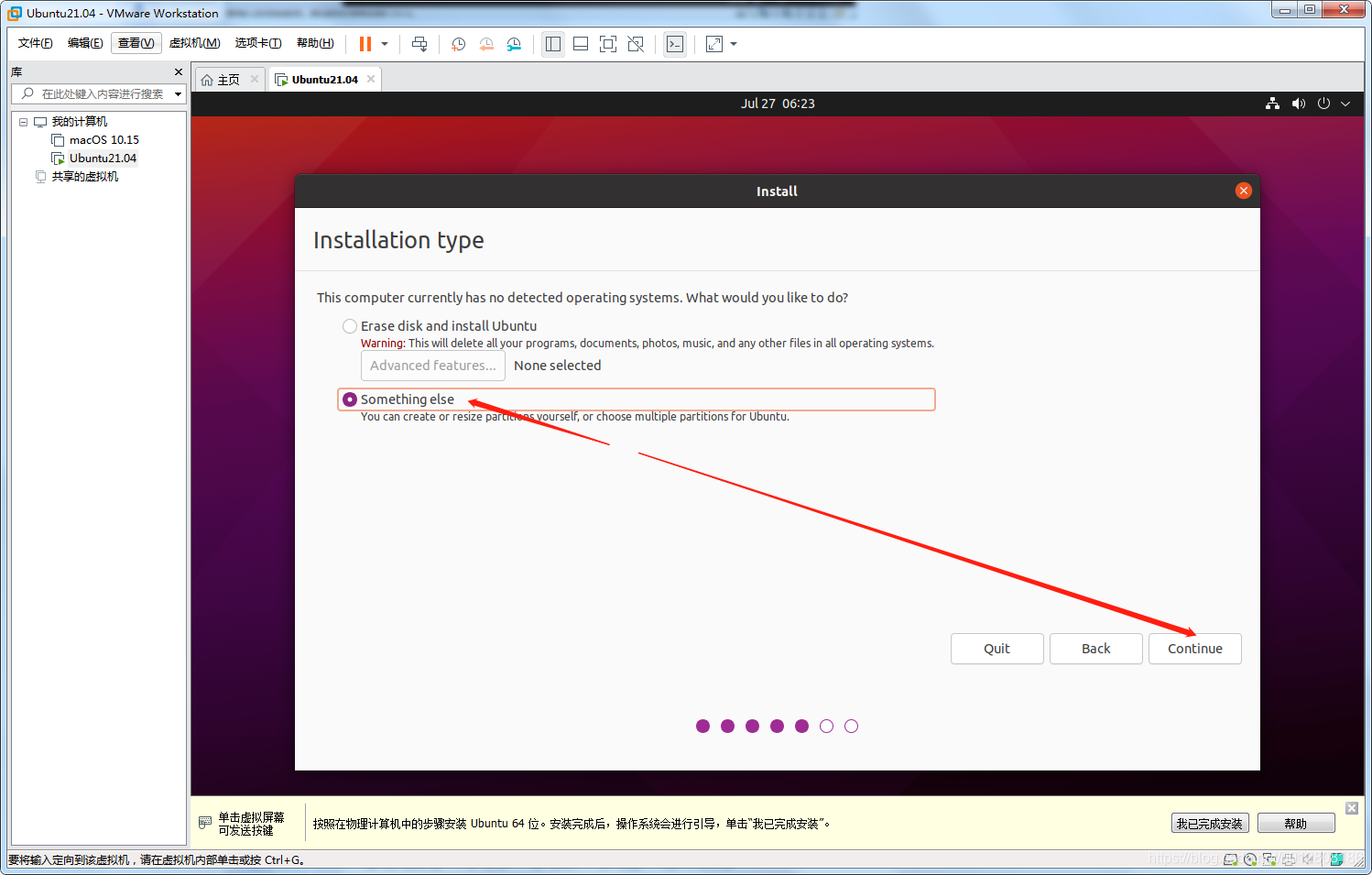This screenshot has height=875, width=1372.
Task: Expand the Ubuntu system menu chevron
Action: point(1345,104)
